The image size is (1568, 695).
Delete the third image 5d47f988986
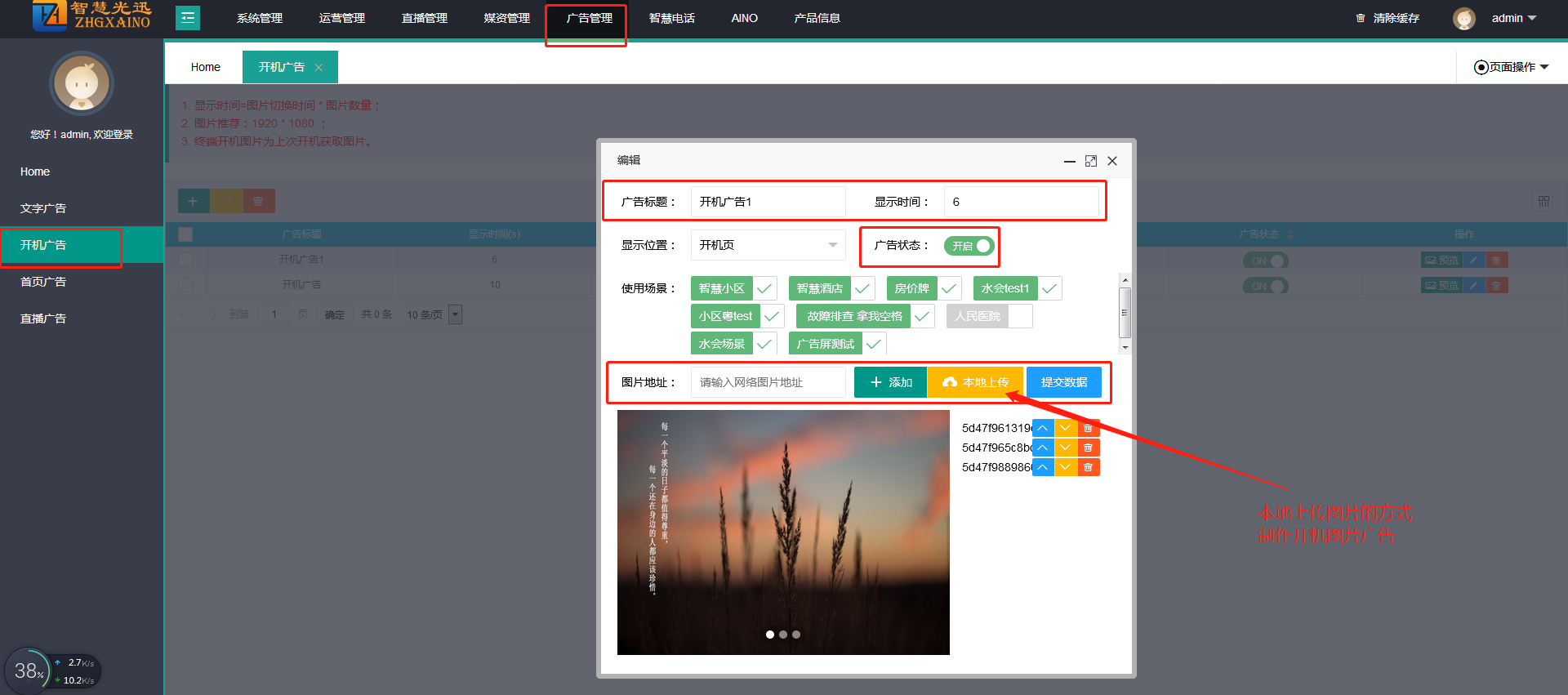(1088, 467)
